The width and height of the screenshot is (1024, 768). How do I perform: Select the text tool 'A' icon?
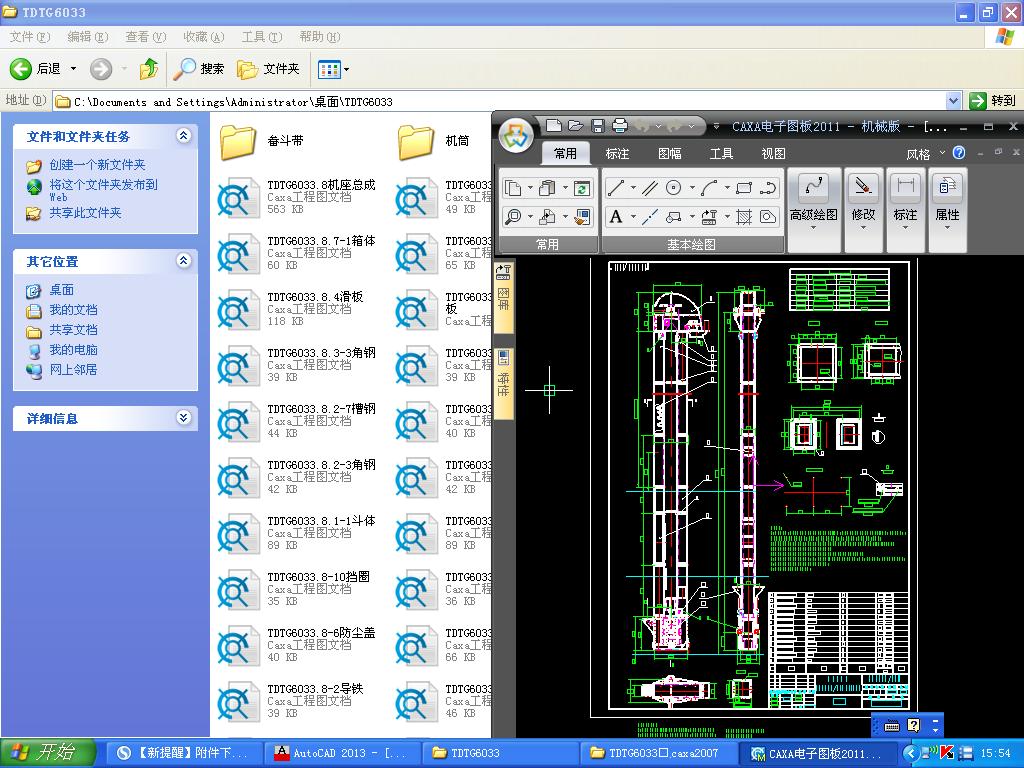(616, 216)
